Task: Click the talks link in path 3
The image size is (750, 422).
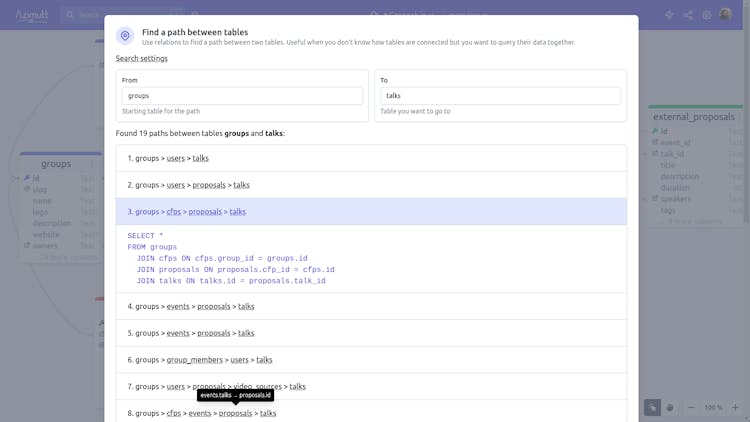Action: [237, 211]
